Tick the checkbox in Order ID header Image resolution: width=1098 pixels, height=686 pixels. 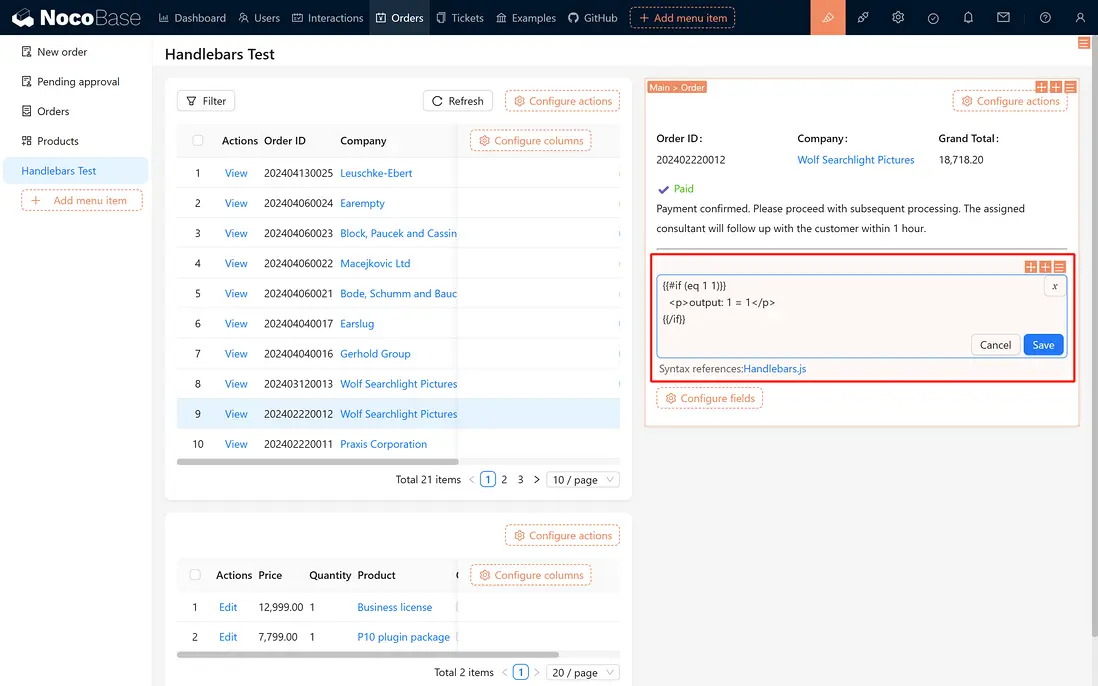(x=198, y=141)
